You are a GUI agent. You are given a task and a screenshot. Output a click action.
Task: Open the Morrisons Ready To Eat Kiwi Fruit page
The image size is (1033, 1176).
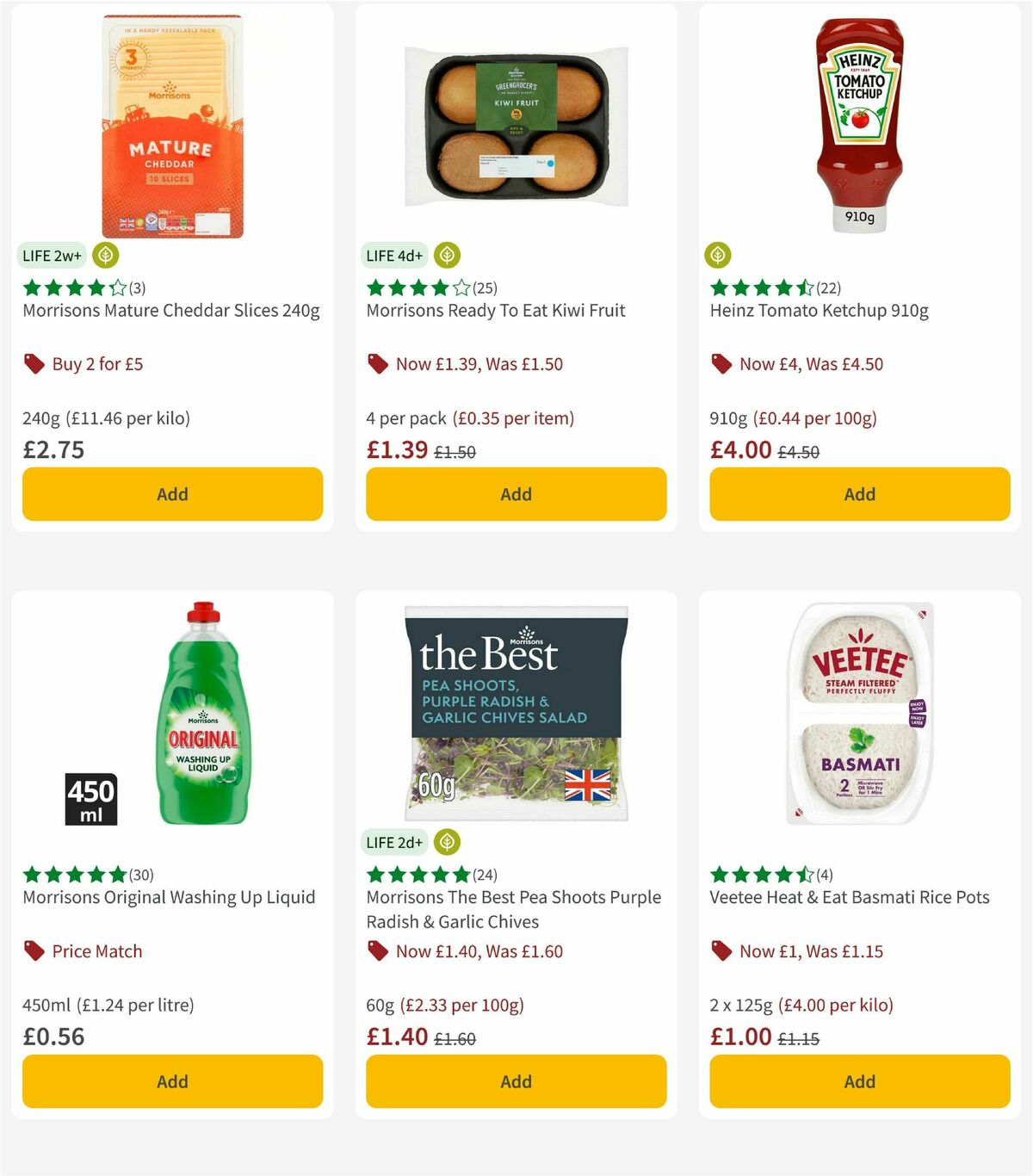coord(496,311)
